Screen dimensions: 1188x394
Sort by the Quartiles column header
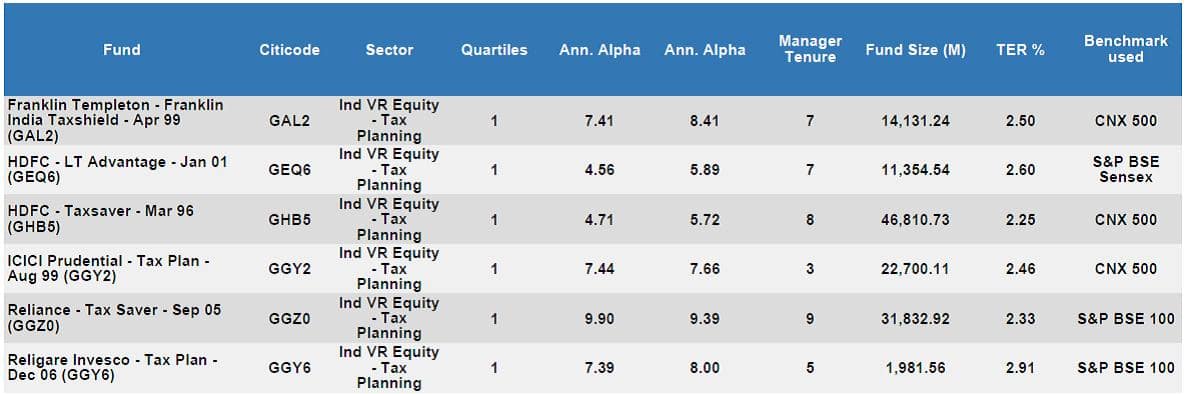(494, 50)
